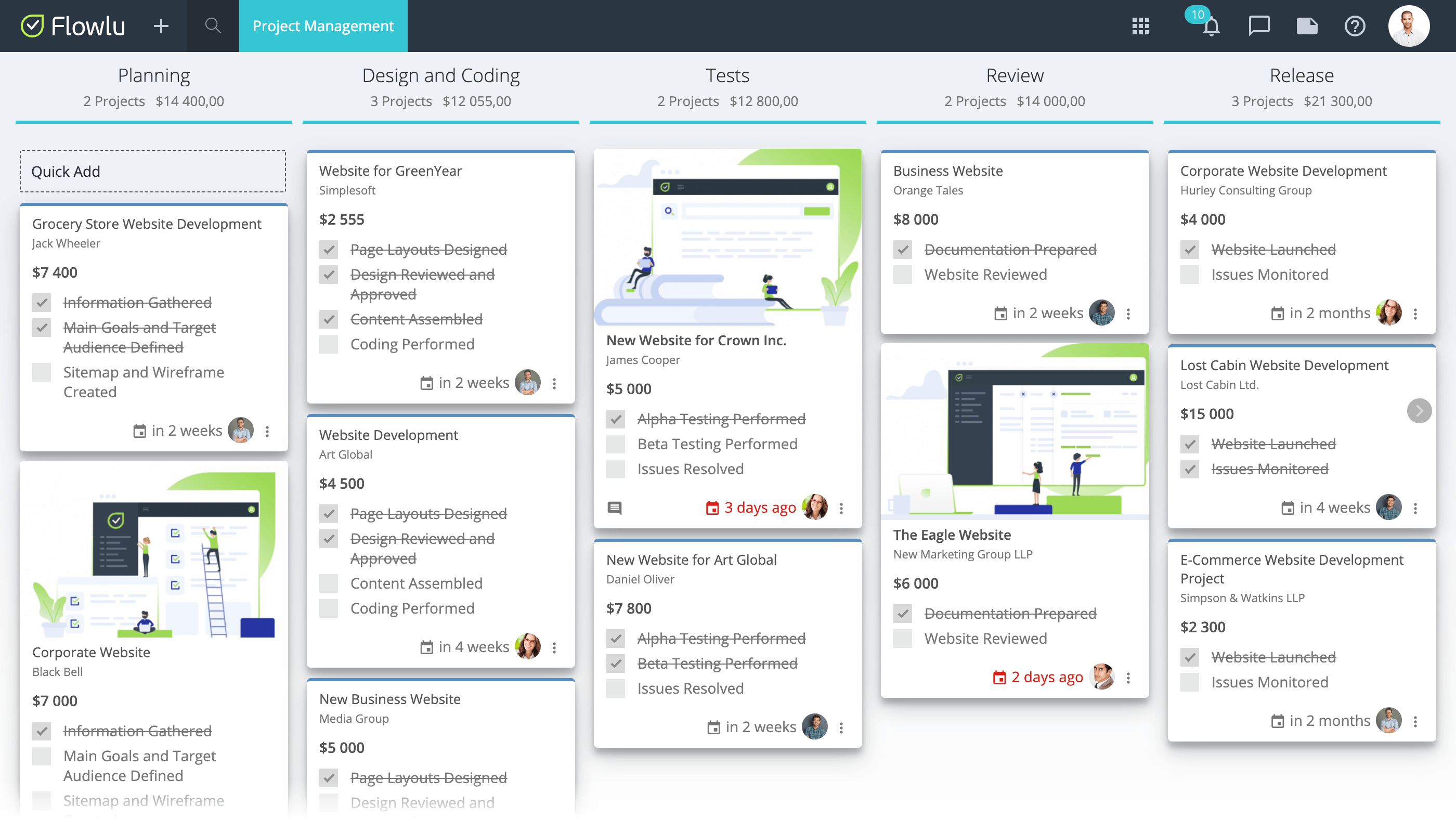Open three-dot menu on Website for GreenYear card

[x=554, y=383]
